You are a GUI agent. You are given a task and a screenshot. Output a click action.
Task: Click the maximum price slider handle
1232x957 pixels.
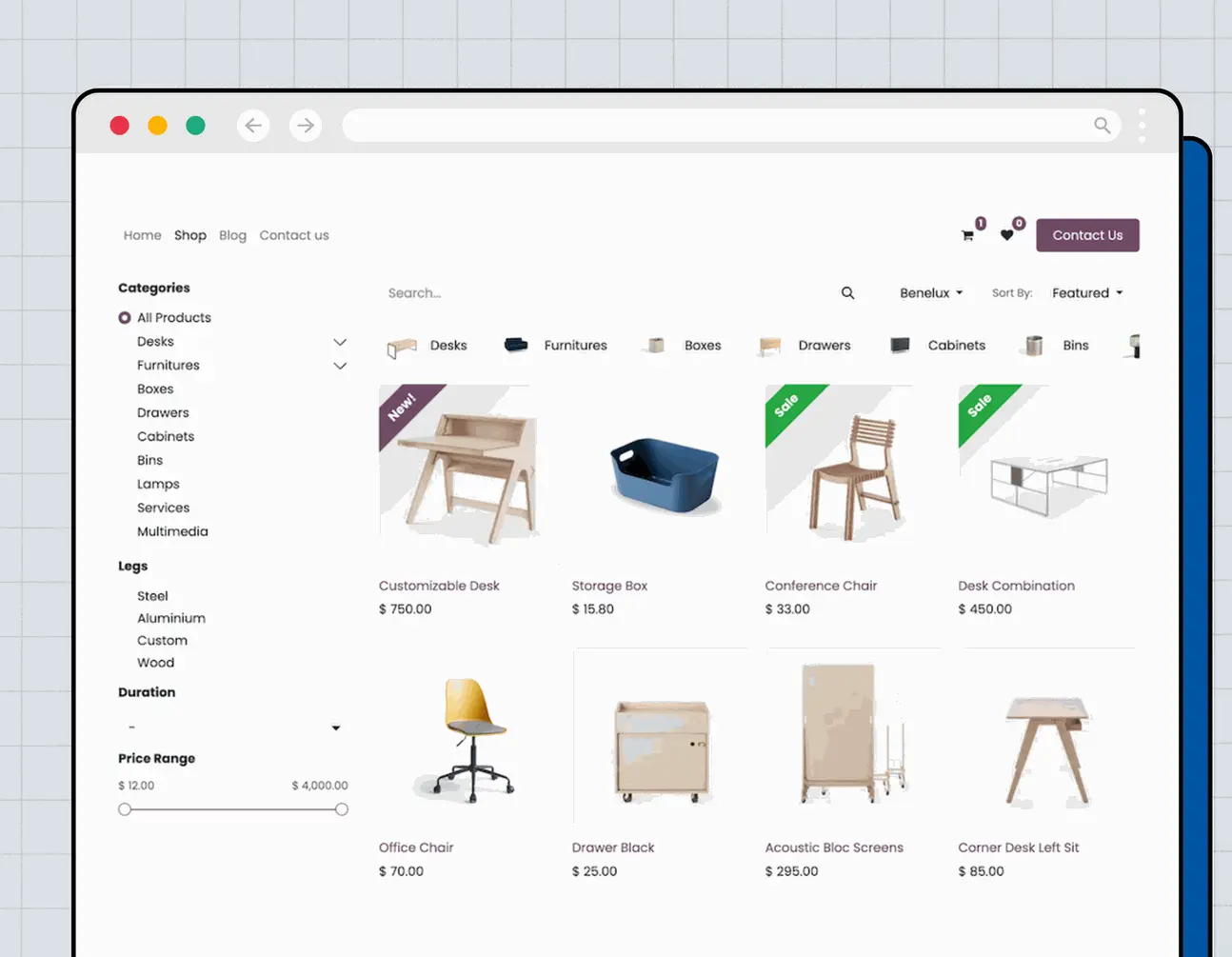[342, 809]
